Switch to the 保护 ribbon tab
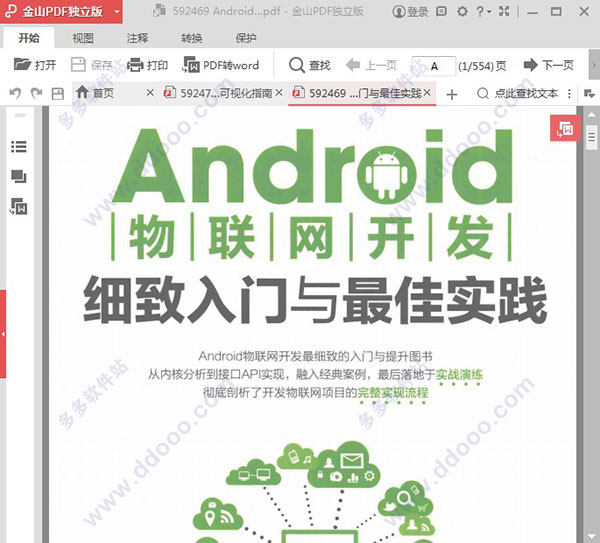 click(x=246, y=38)
